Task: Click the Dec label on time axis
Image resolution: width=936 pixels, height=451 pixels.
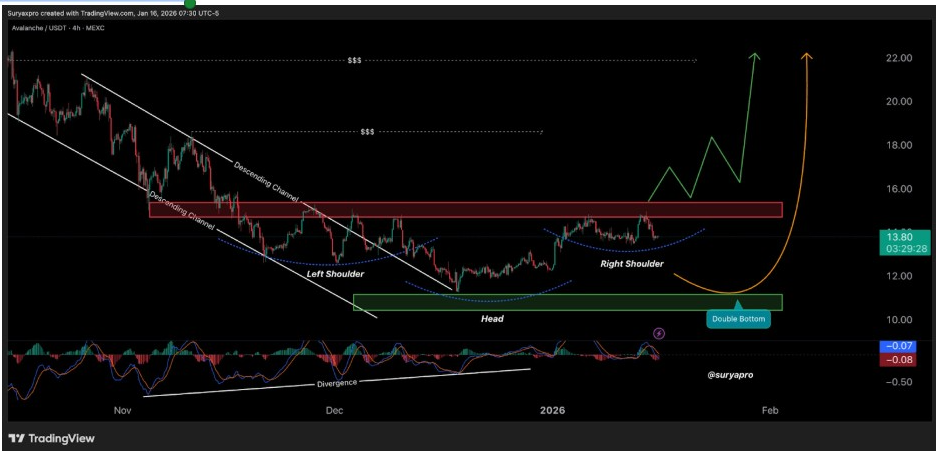Action: (x=334, y=410)
